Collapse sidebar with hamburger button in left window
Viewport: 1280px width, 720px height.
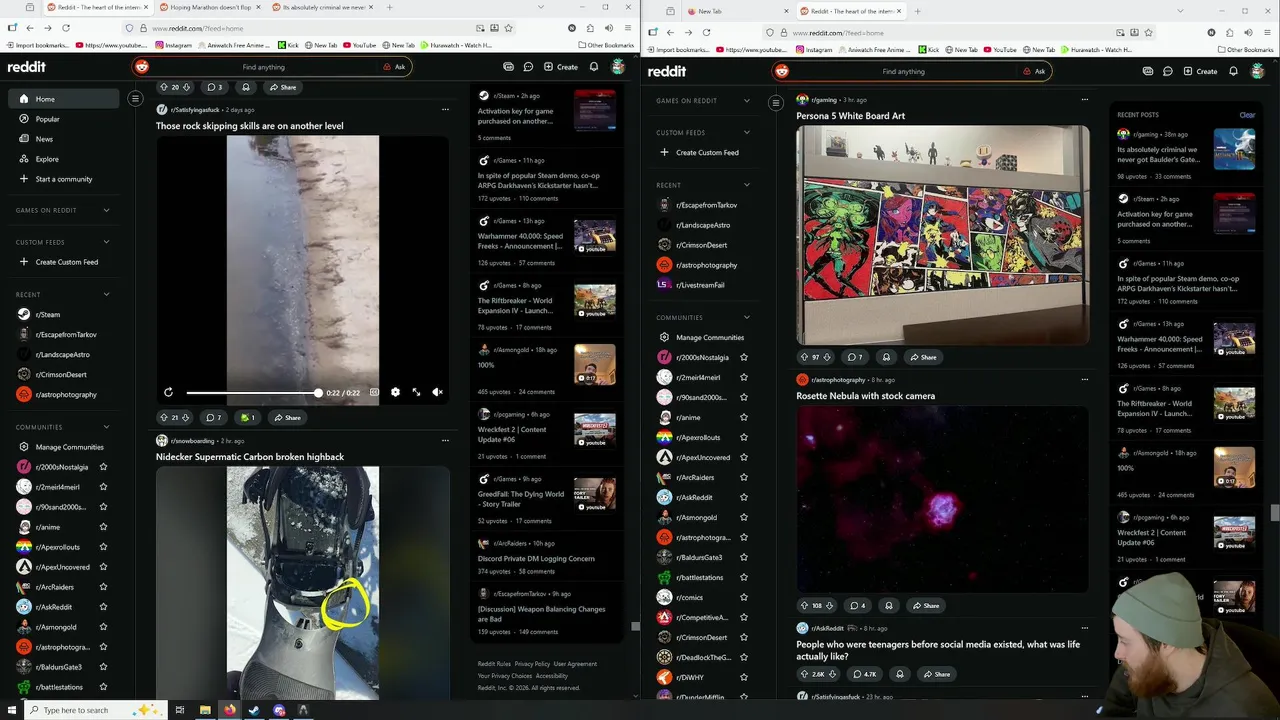point(135,98)
